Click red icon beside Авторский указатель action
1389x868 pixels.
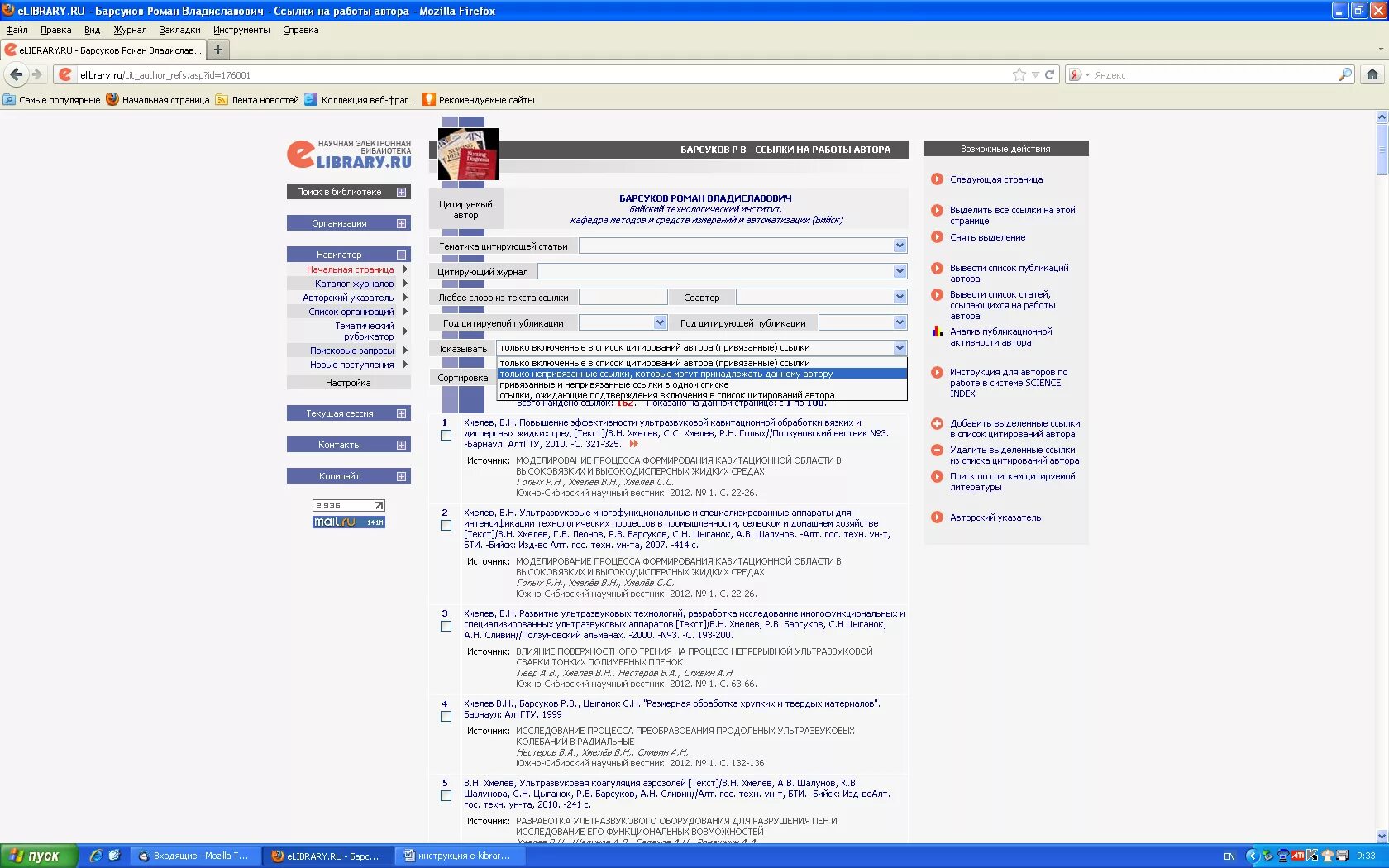937,517
